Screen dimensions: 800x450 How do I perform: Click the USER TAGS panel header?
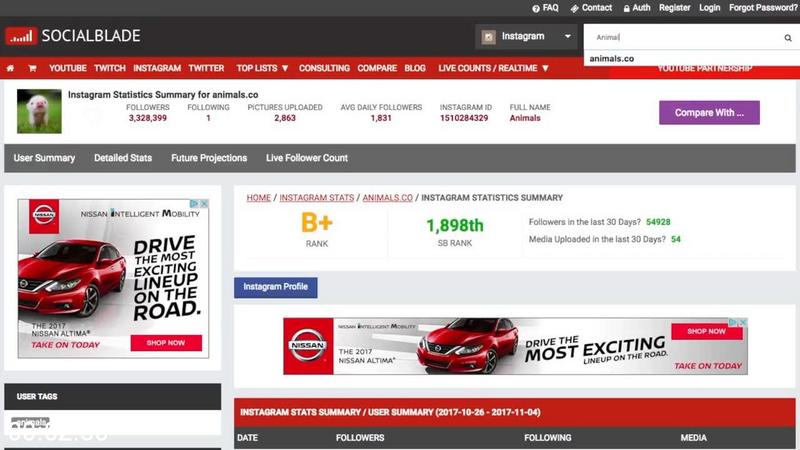tap(113, 396)
